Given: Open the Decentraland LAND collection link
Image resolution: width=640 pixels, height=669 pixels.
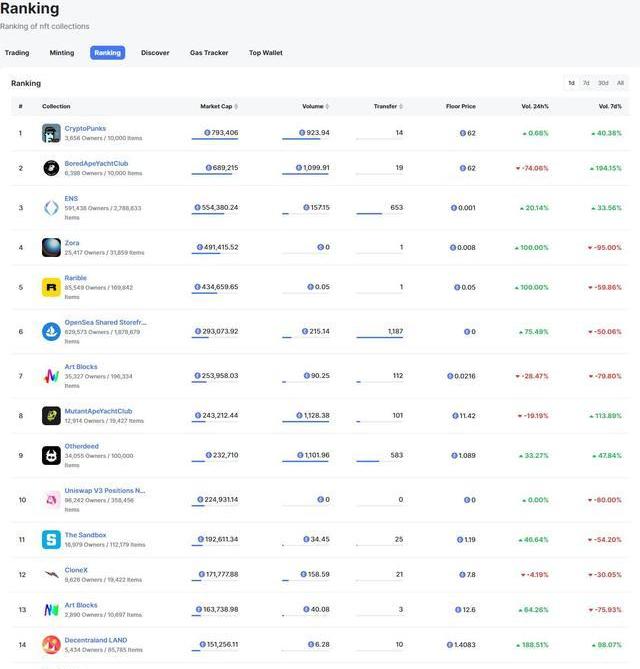Looking at the screenshot, I should coord(96,640).
